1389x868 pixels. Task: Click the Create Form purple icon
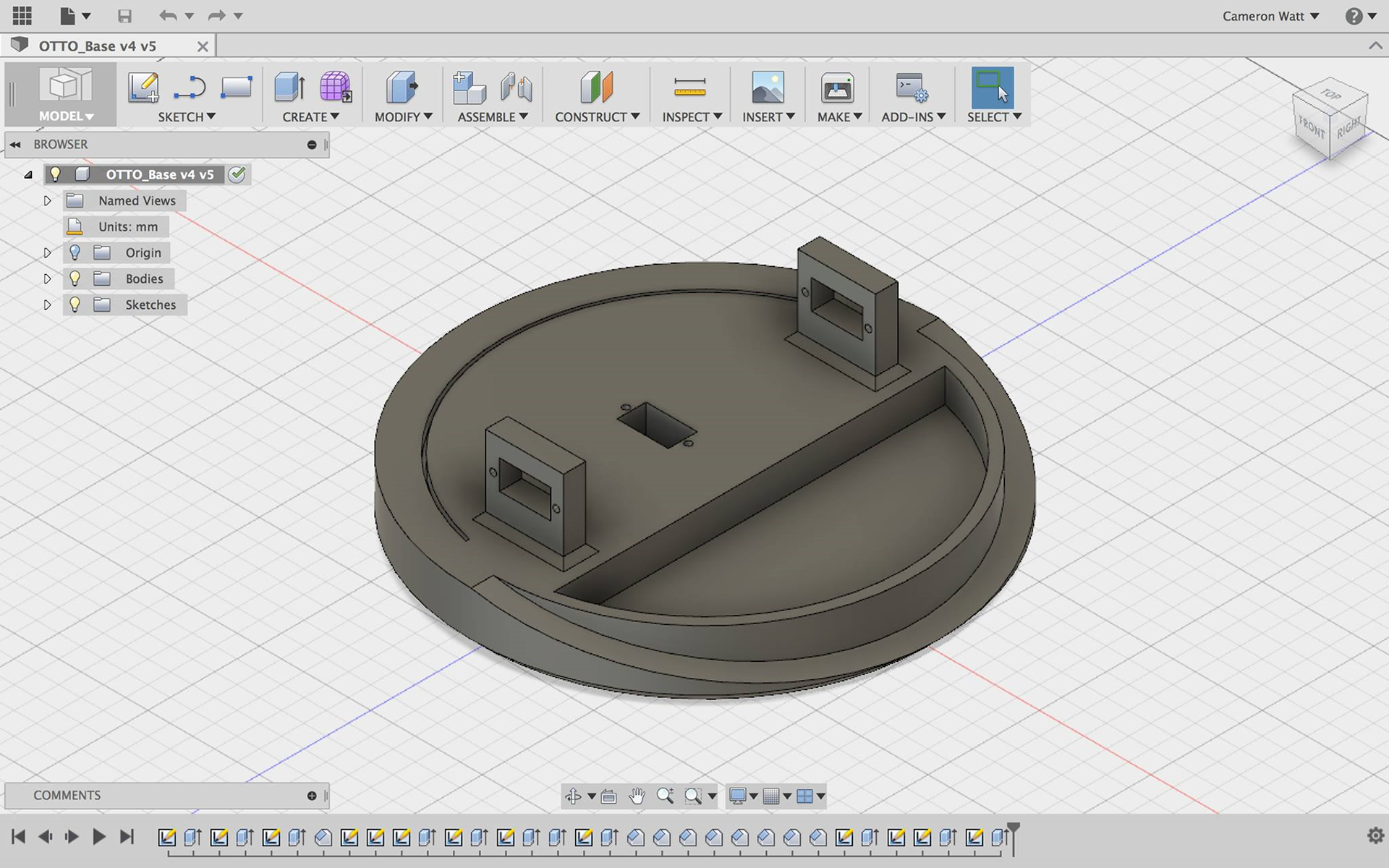pos(336,88)
